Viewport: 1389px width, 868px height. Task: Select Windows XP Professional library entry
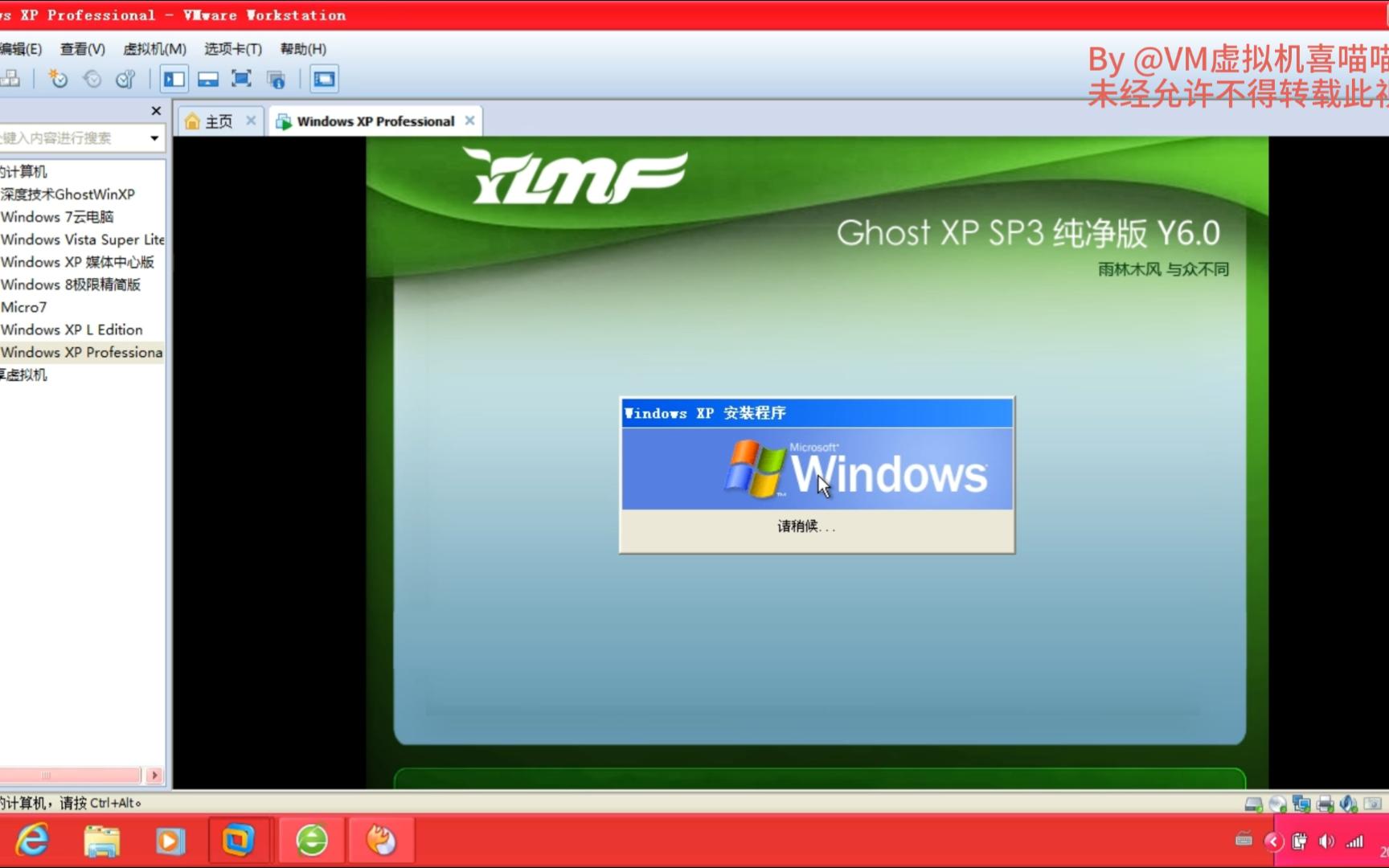pyautogui.click(x=82, y=352)
